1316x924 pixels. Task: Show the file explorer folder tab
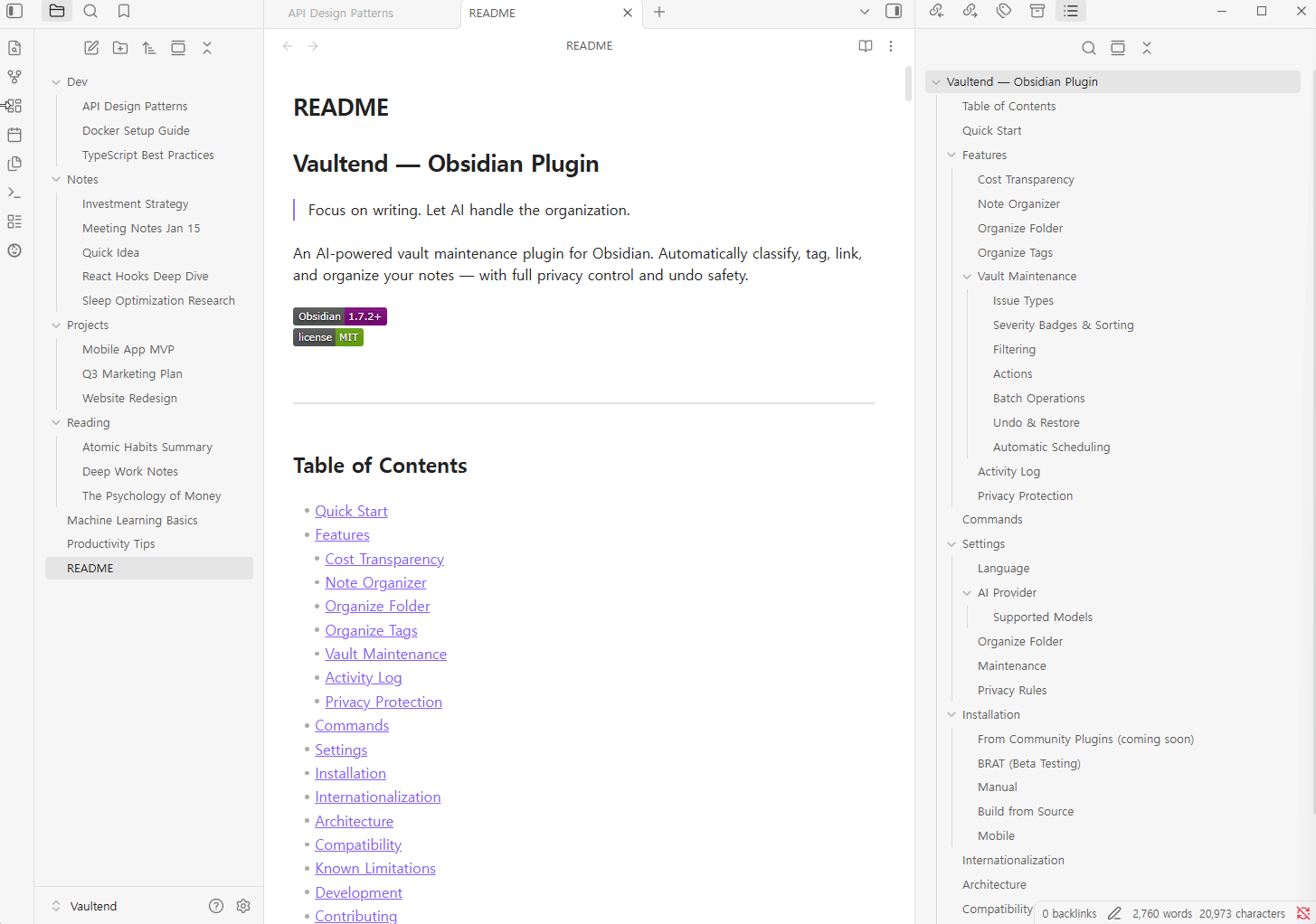57,11
